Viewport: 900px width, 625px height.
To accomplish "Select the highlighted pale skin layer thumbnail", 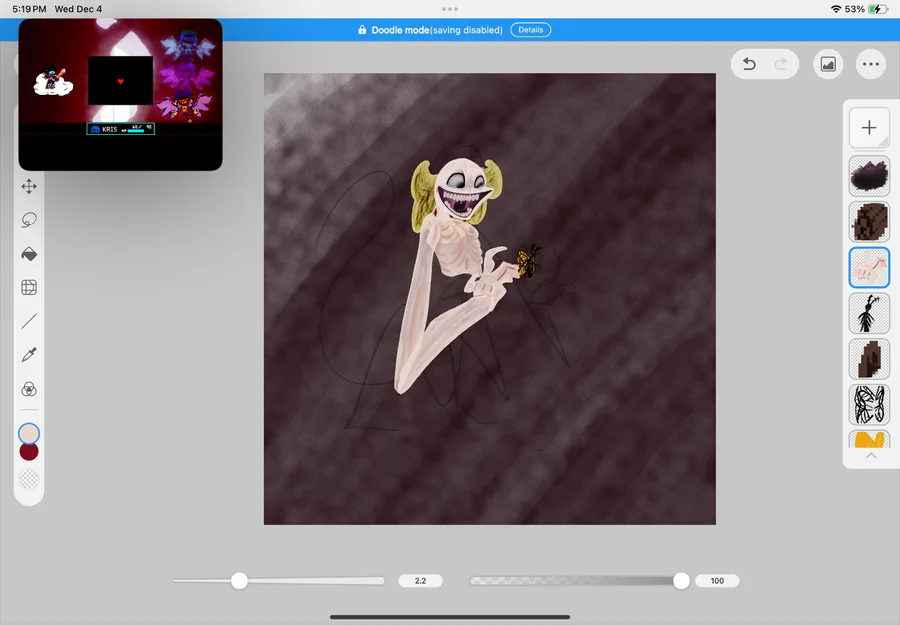I will click(x=869, y=267).
